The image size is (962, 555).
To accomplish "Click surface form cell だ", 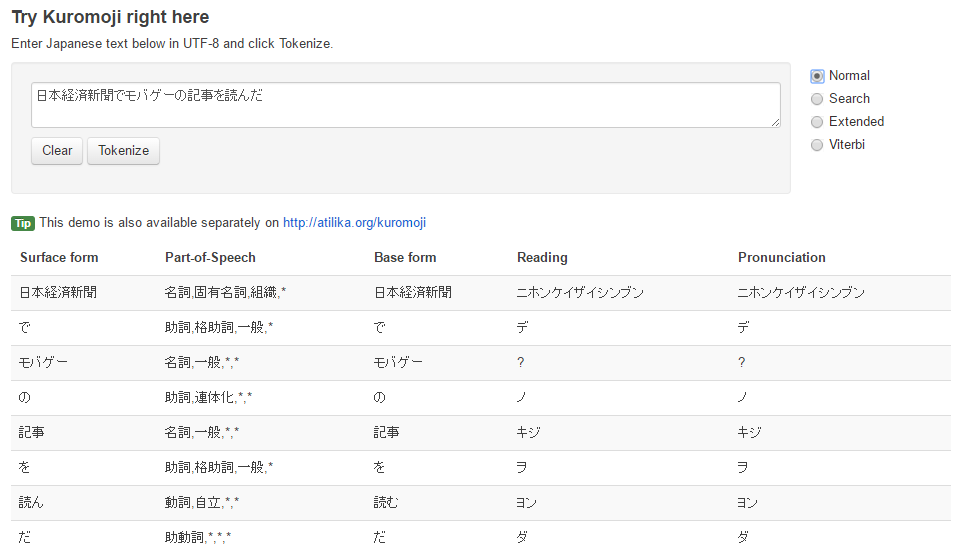I will (25, 537).
